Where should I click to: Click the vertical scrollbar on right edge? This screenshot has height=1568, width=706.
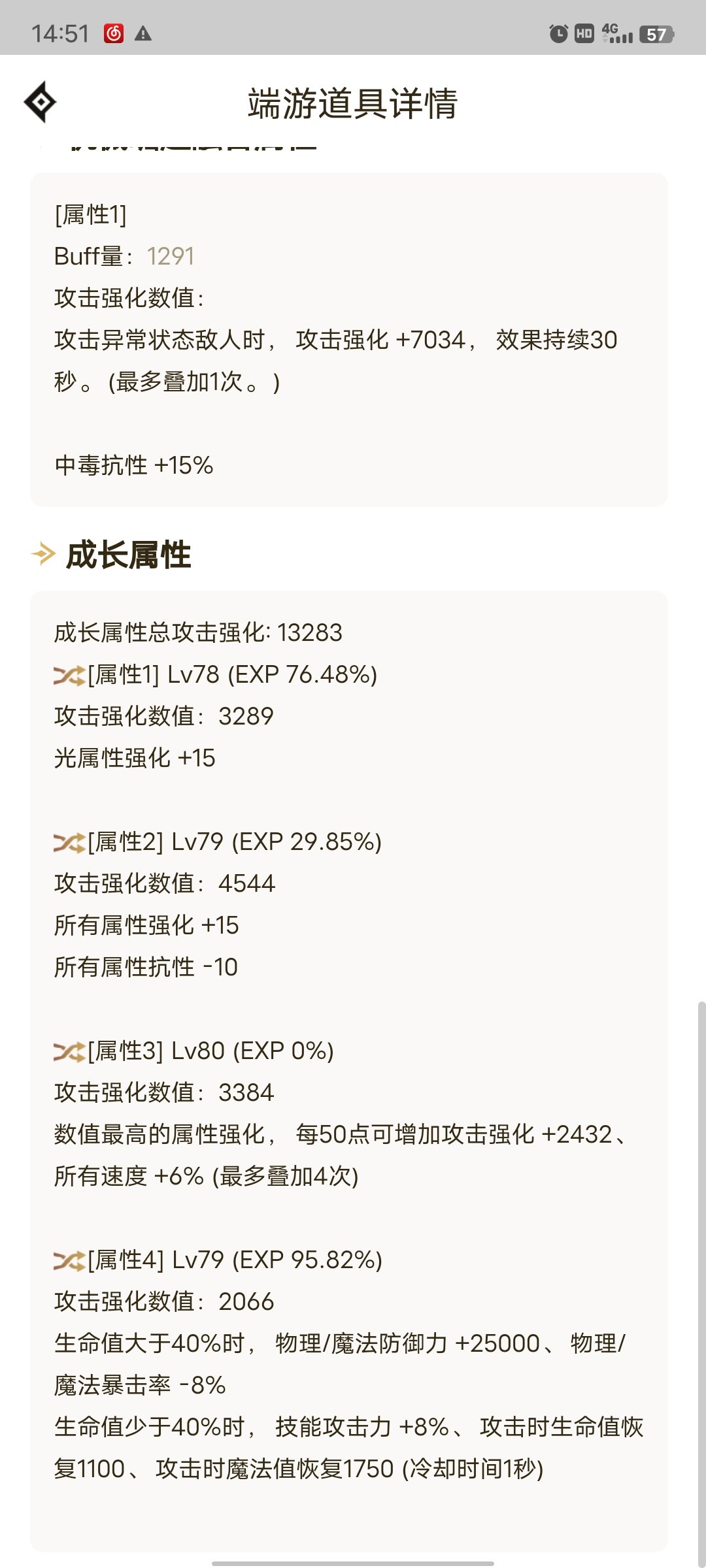point(701,1281)
